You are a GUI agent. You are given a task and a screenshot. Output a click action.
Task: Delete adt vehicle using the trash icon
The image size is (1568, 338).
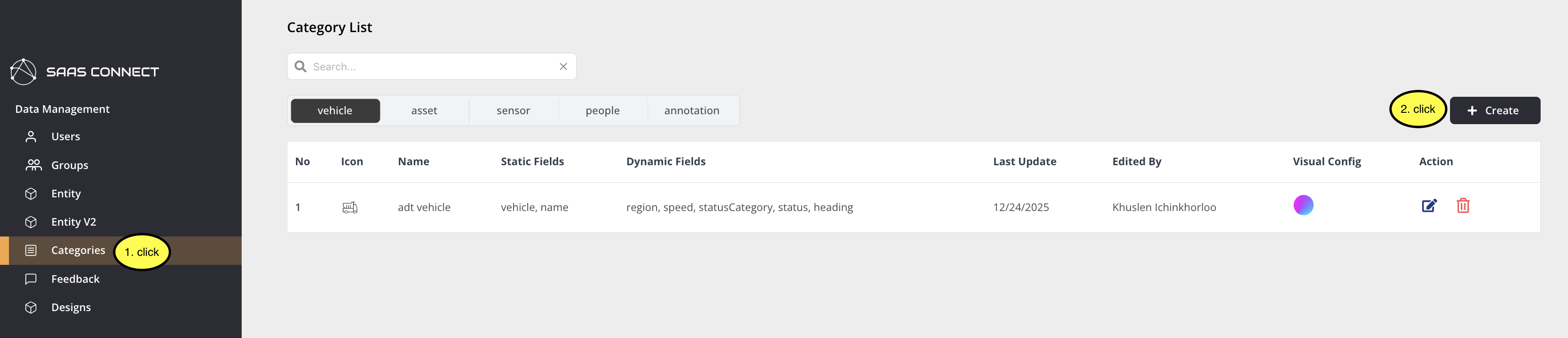coord(1463,206)
